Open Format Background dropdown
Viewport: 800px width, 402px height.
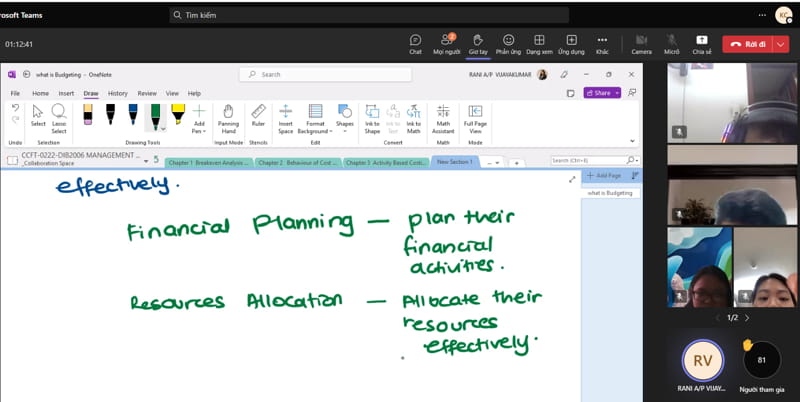(x=315, y=118)
